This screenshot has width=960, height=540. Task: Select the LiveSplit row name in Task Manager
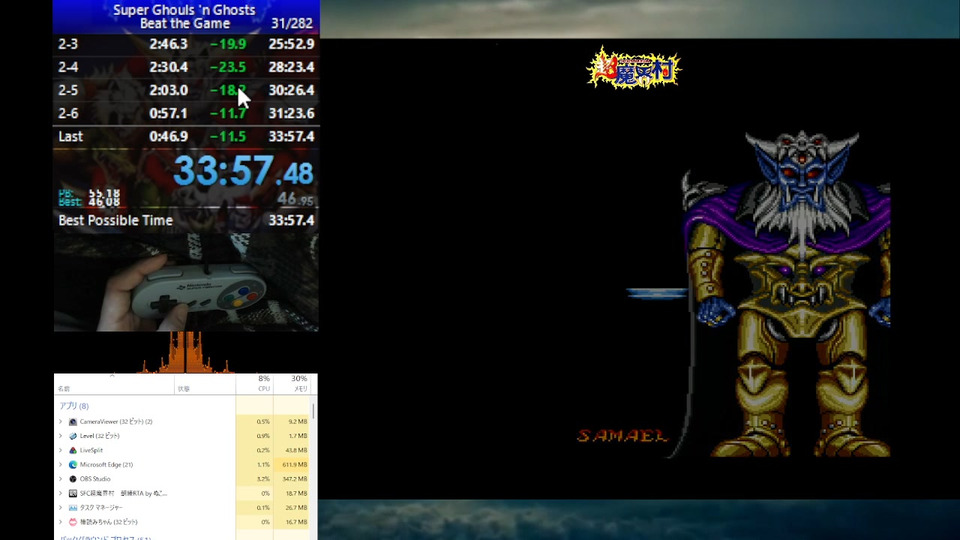tap(91, 450)
